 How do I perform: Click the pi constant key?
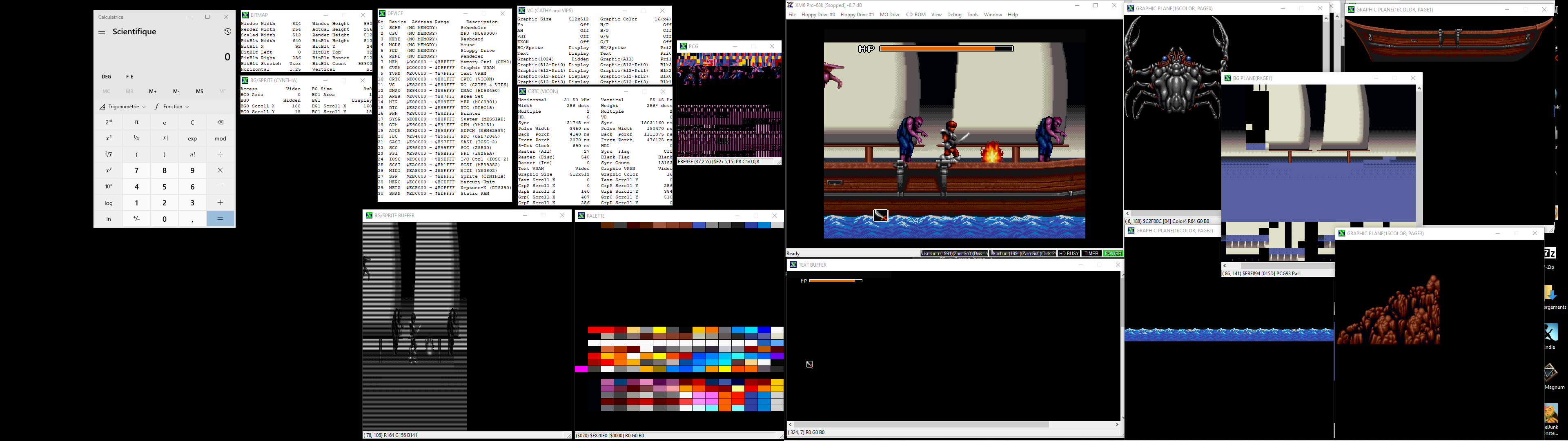[x=136, y=122]
